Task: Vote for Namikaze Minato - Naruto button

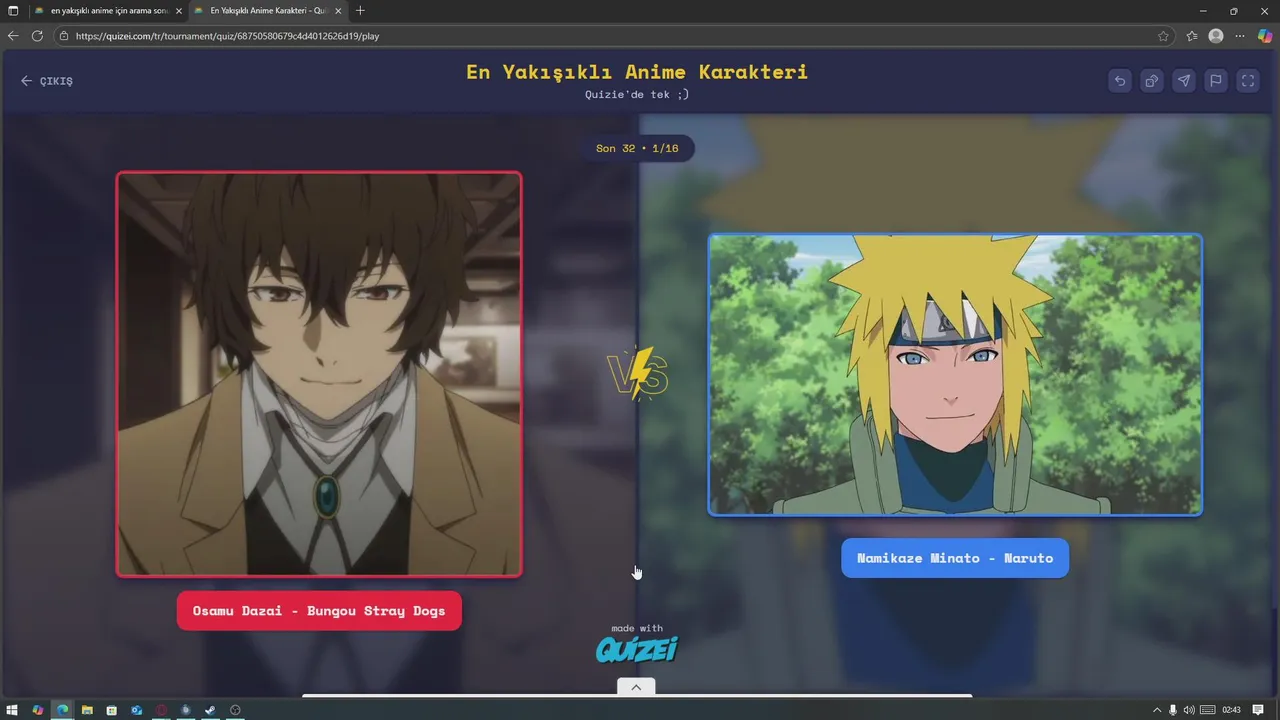Action: tap(955, 558)
